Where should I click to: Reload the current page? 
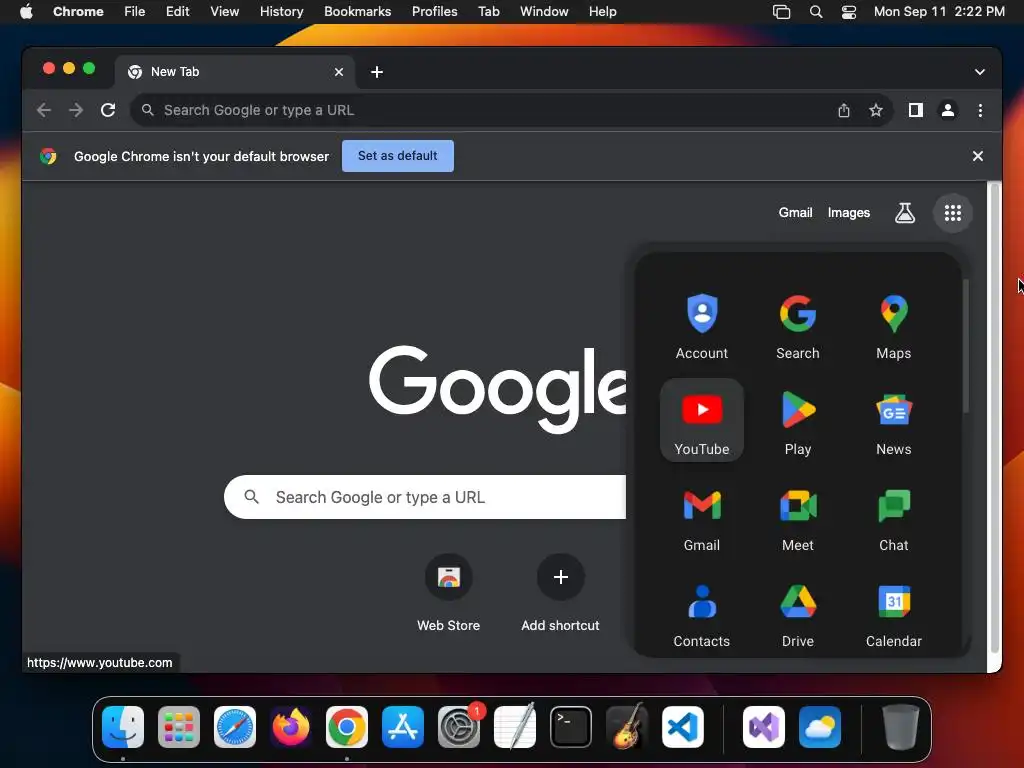(x=108, y=110)
